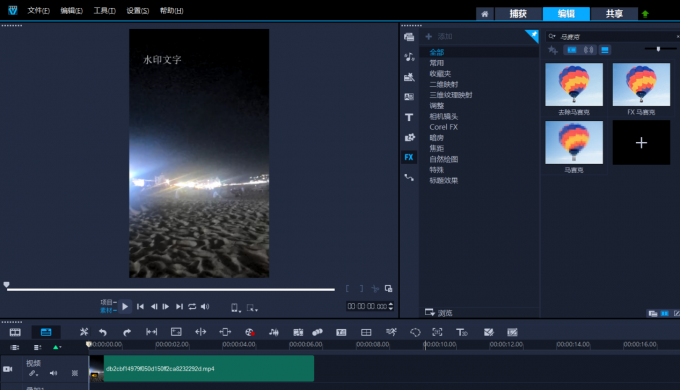680x390 pixels.
Task: Expand the track add/height green arrow dropdown
Action: coord(57,347)
